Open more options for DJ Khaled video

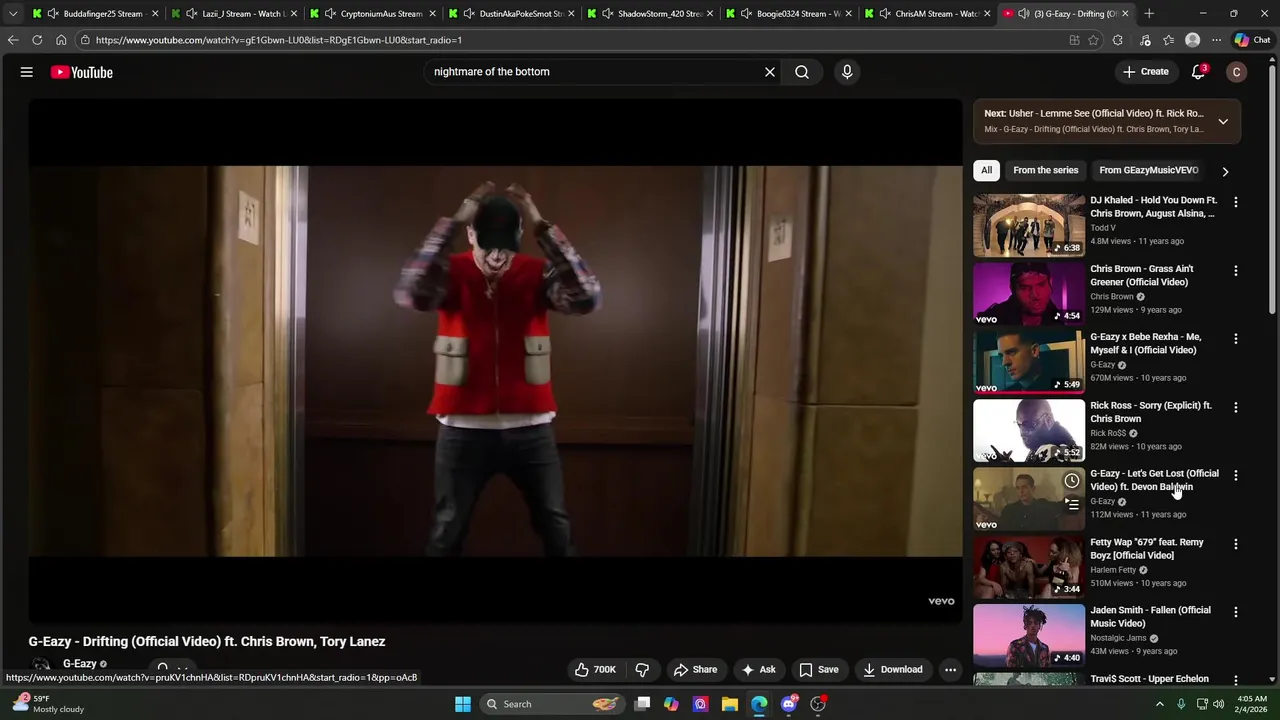click(x=1236, y=202)
